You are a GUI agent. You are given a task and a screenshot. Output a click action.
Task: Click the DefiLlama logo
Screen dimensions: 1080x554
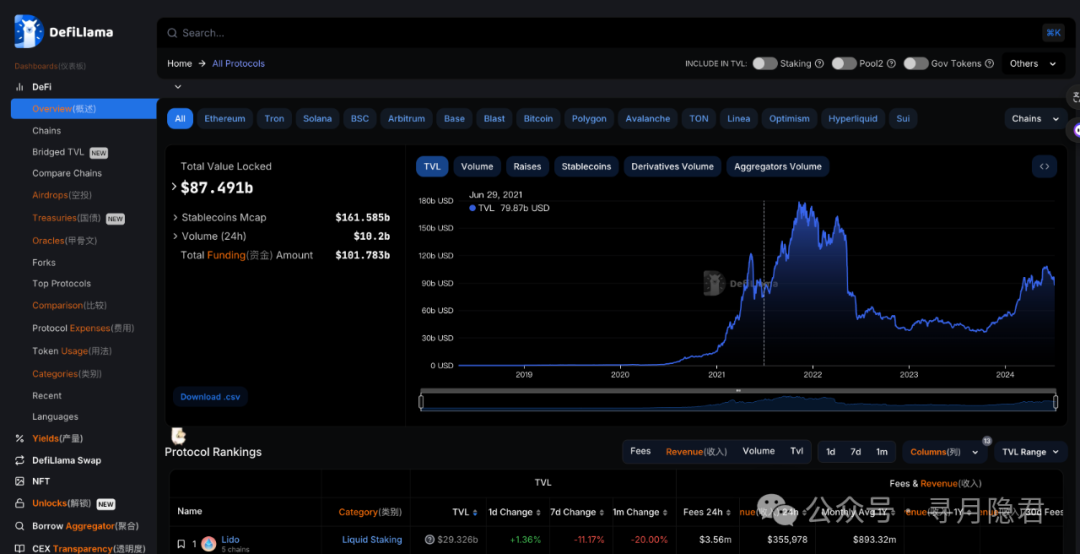click(63, 32)
